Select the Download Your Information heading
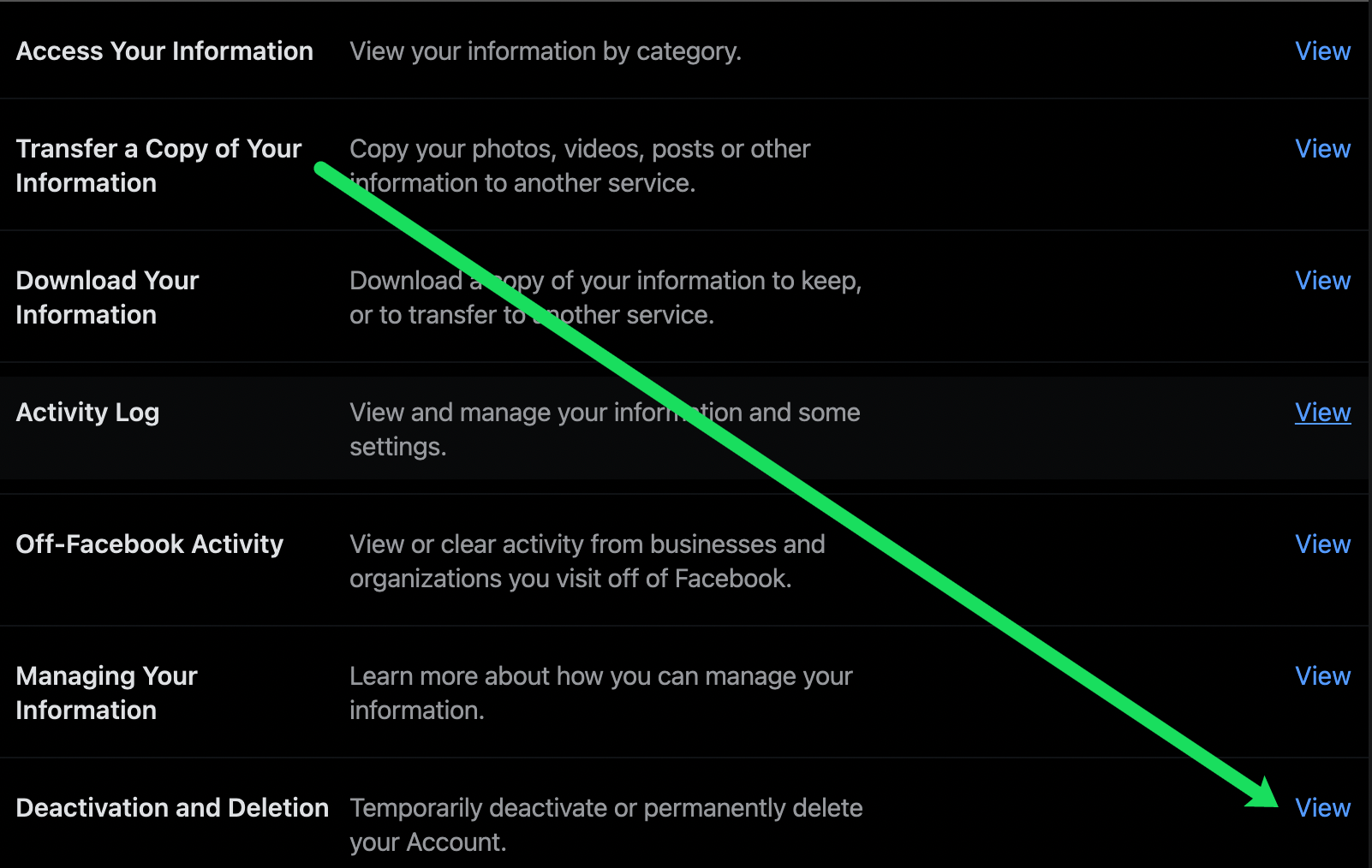 tap(107, 298)
